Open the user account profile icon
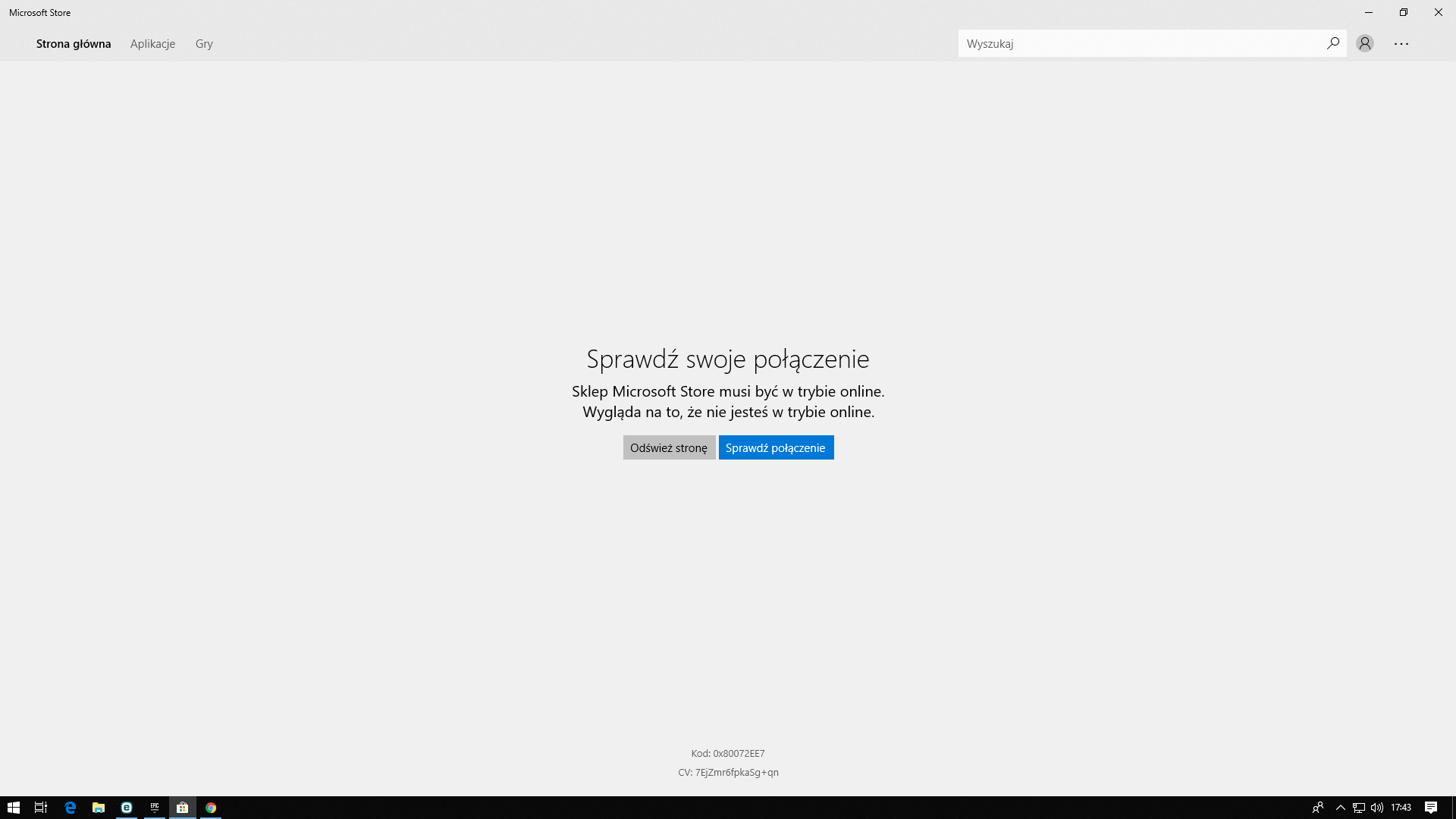The width and height of the screenshot is (1456, 819). [x=1365, y=43]
